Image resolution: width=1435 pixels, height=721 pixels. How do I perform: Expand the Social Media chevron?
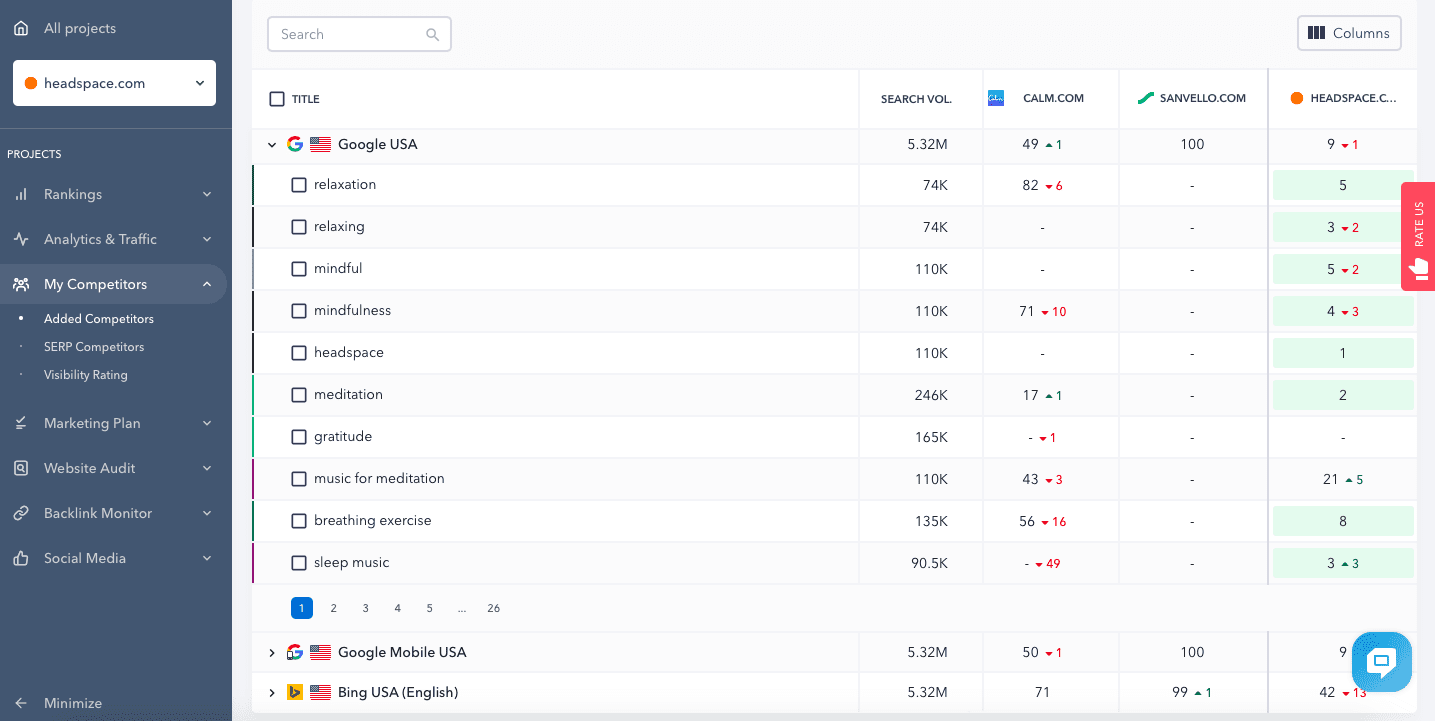[207, 558]
